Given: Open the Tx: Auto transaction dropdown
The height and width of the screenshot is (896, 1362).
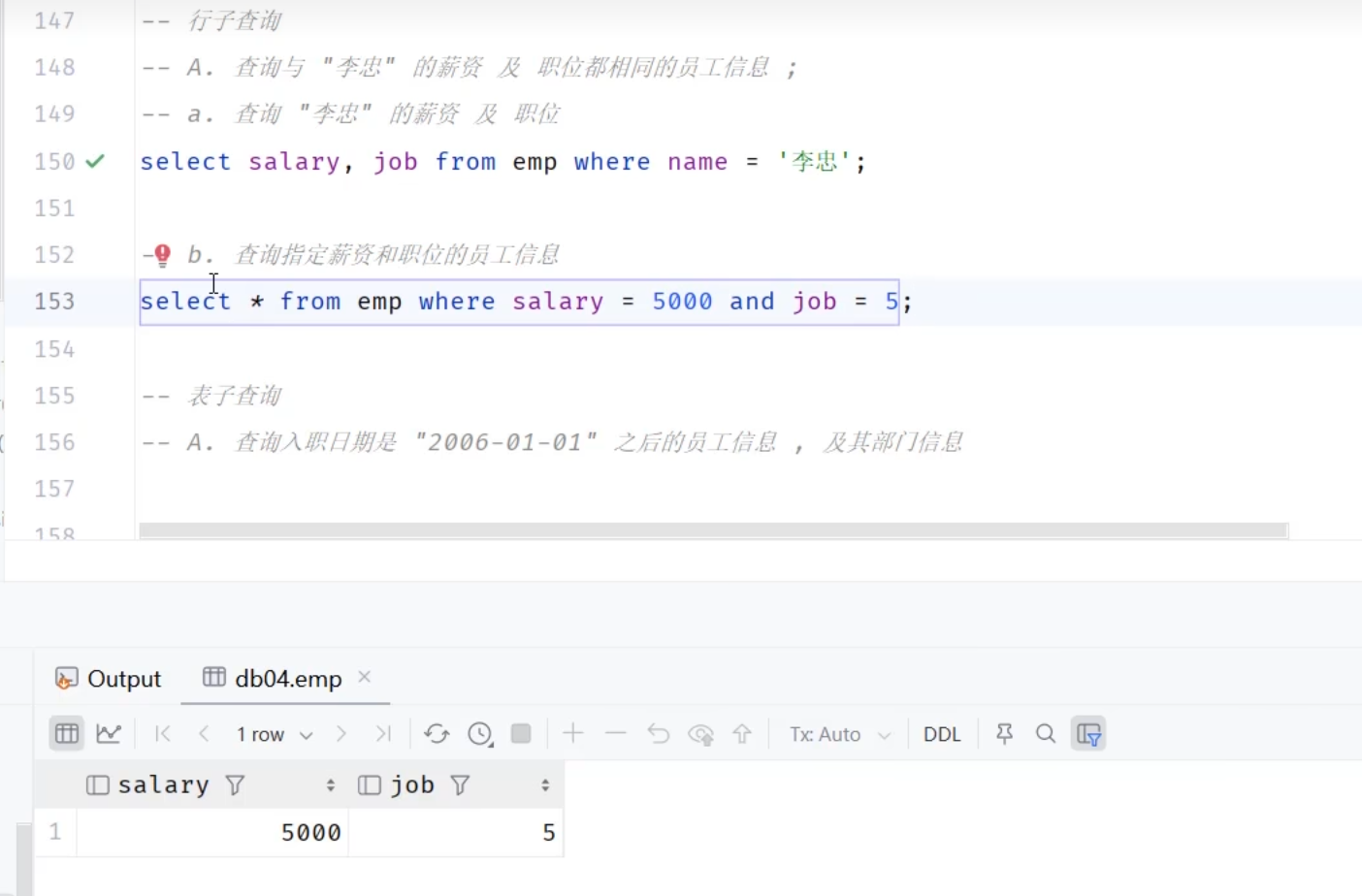Looking at the screenshot, I should click(839, 735).
